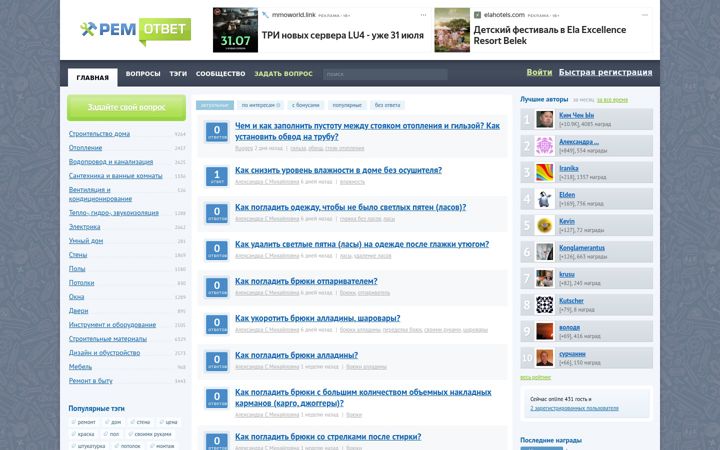
Task: Open category Строительство дома
Action: (99, 134)
